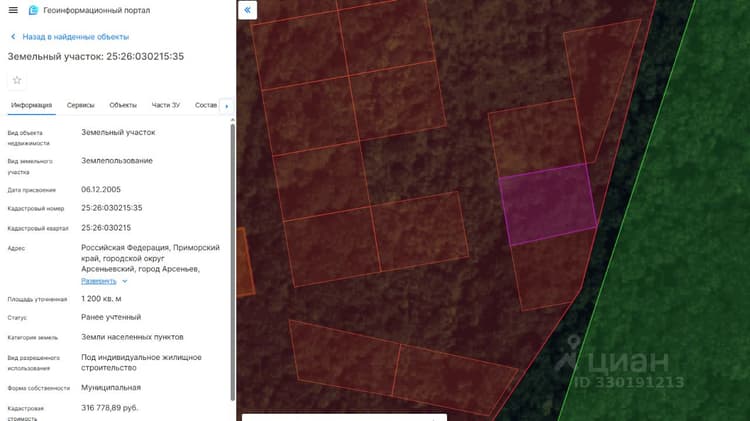Viewport: 750px width, 421px height.
Task: Click the Геоинформационный портал logo icon
Action: pos(33,10)
